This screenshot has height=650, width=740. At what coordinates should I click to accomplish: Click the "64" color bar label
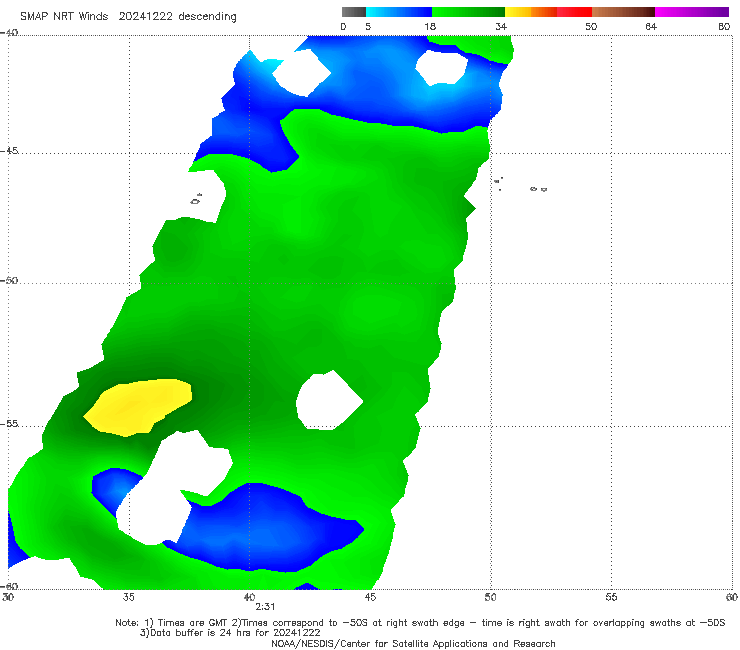pos(651,27)
